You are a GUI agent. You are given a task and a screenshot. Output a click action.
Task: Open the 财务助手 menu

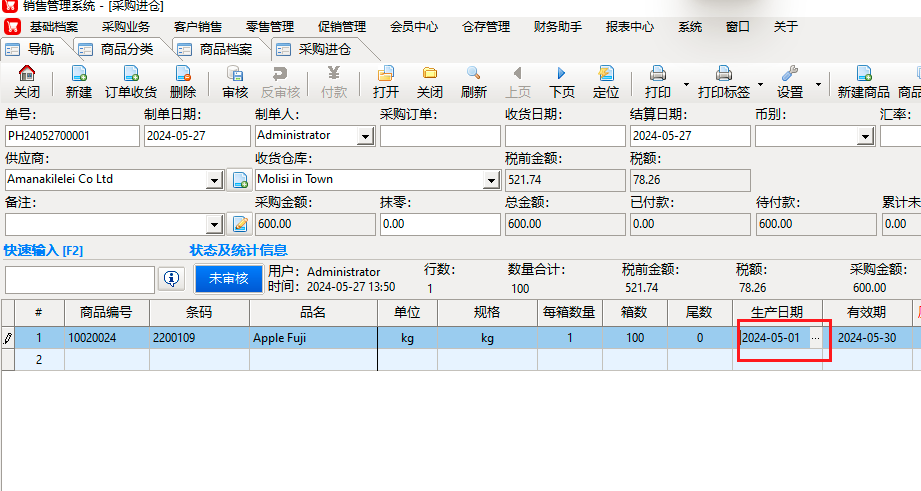coord(558,27)
